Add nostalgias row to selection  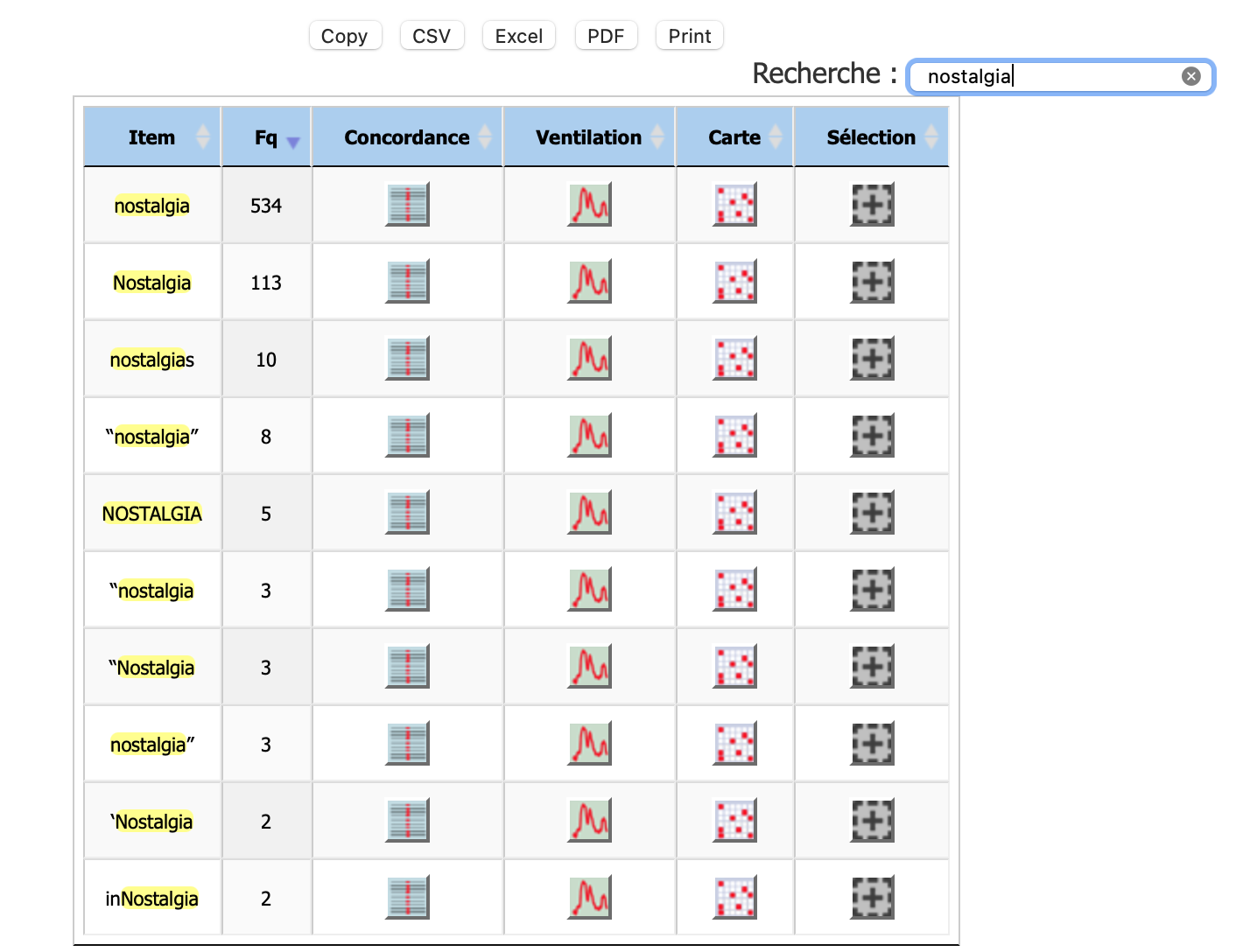coord(872,359)
